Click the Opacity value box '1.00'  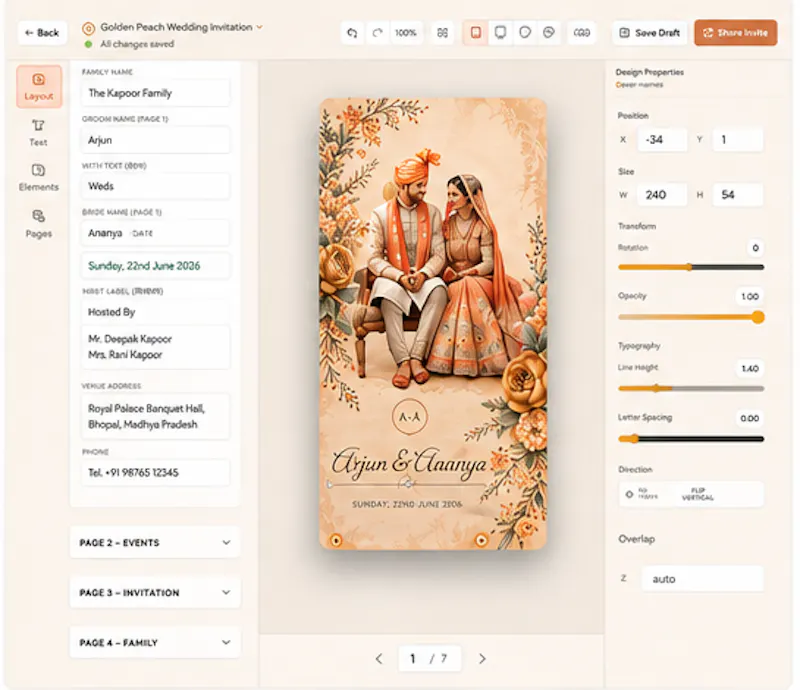pos(749,297)
